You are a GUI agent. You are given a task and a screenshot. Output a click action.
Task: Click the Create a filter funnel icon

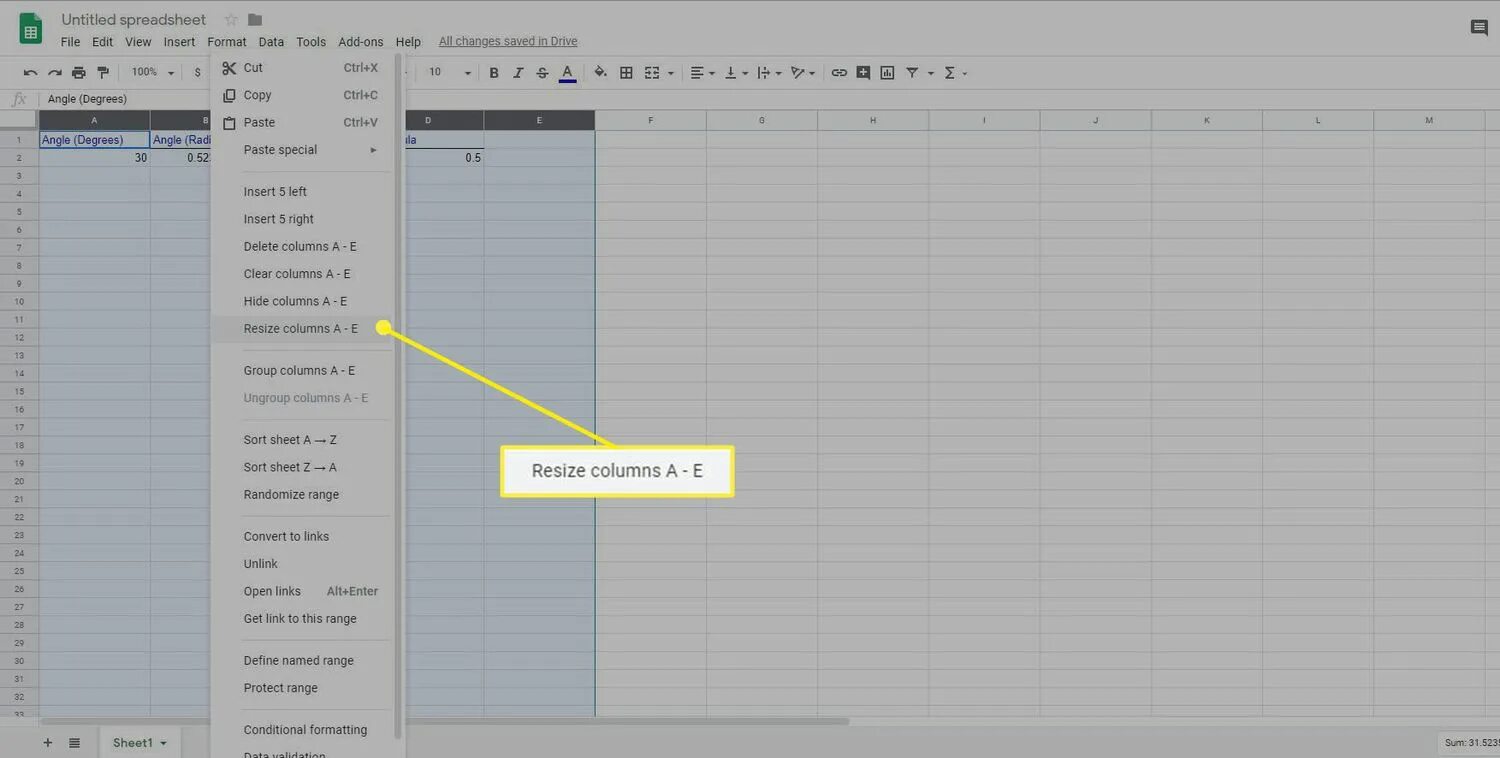[x=912, y=73]
